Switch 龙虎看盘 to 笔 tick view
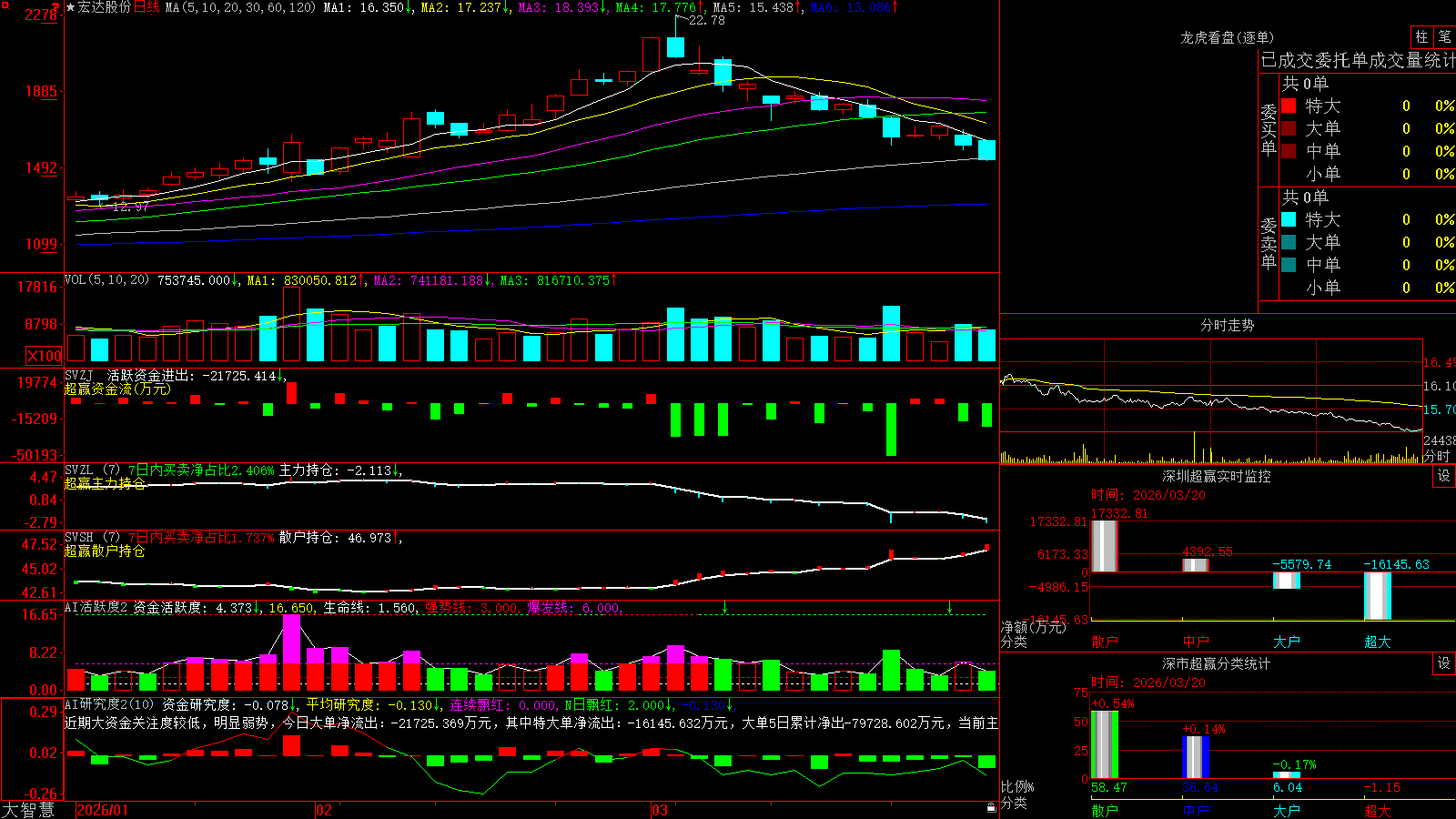Viewport: 1456px width, 819px height. pyautogui.click(x=1445, y=36)
